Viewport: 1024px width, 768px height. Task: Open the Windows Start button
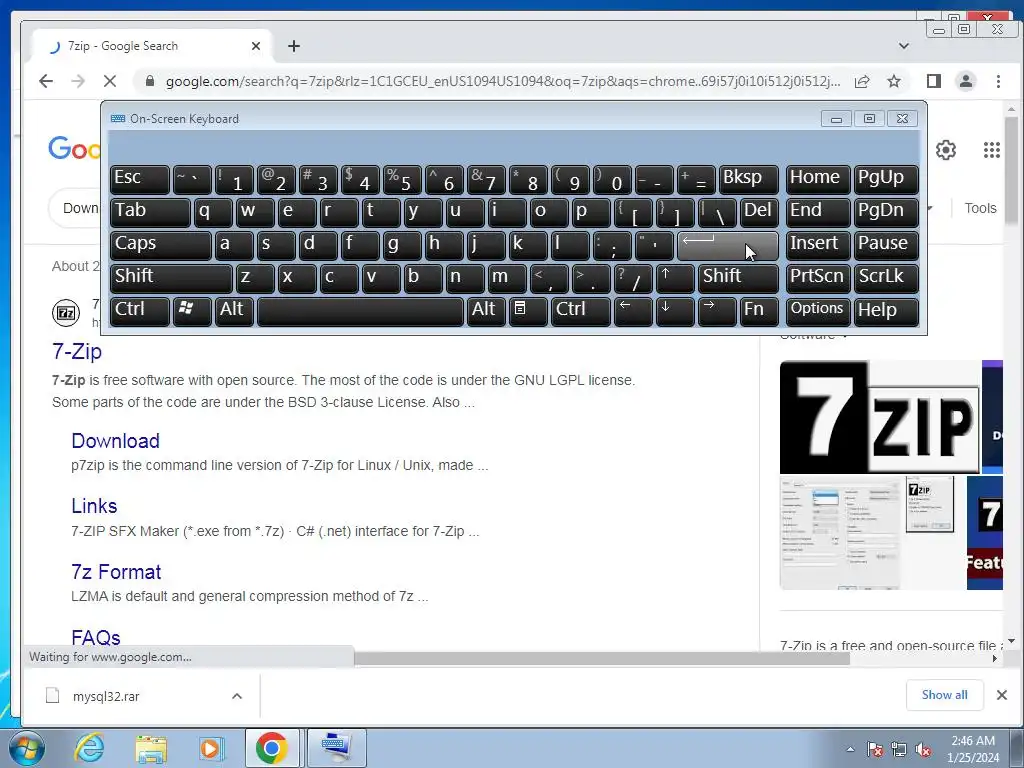tap(26, 748)
